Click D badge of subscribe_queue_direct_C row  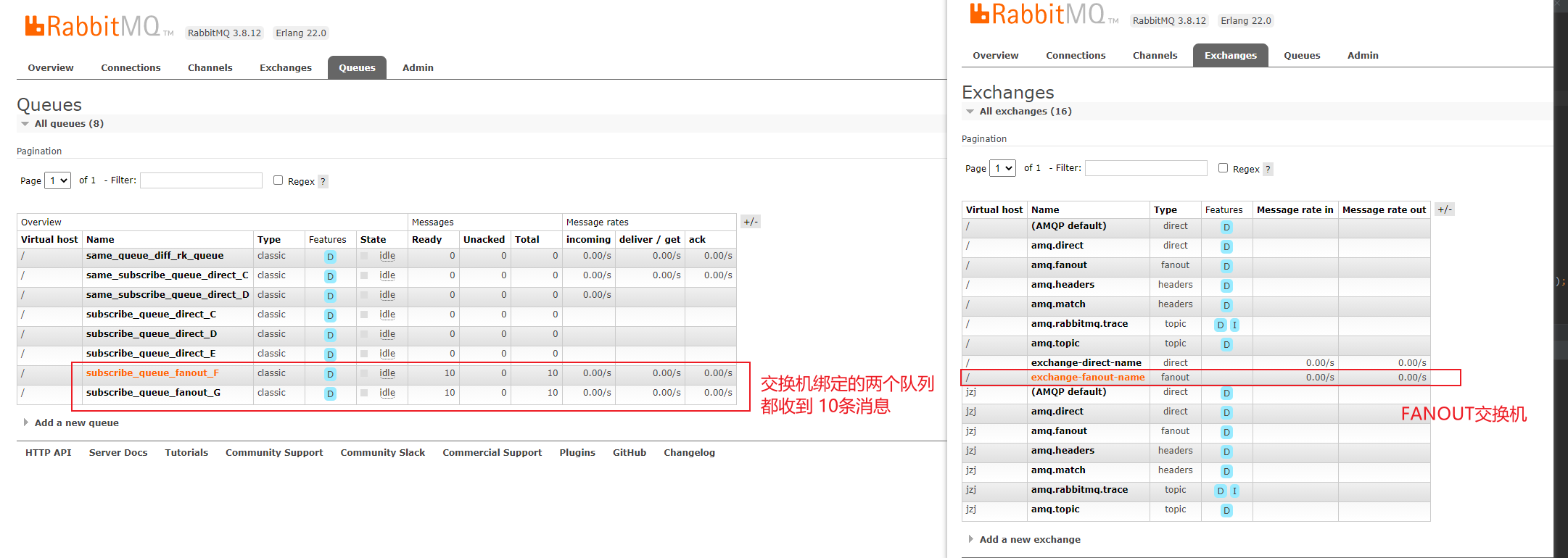point(330,315)
